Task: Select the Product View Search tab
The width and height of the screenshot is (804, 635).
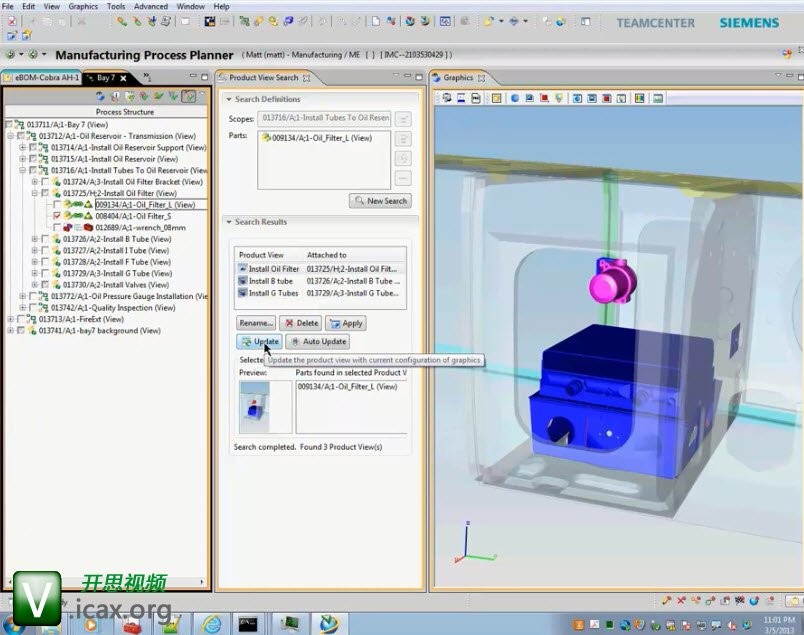Action: (264, 77)
